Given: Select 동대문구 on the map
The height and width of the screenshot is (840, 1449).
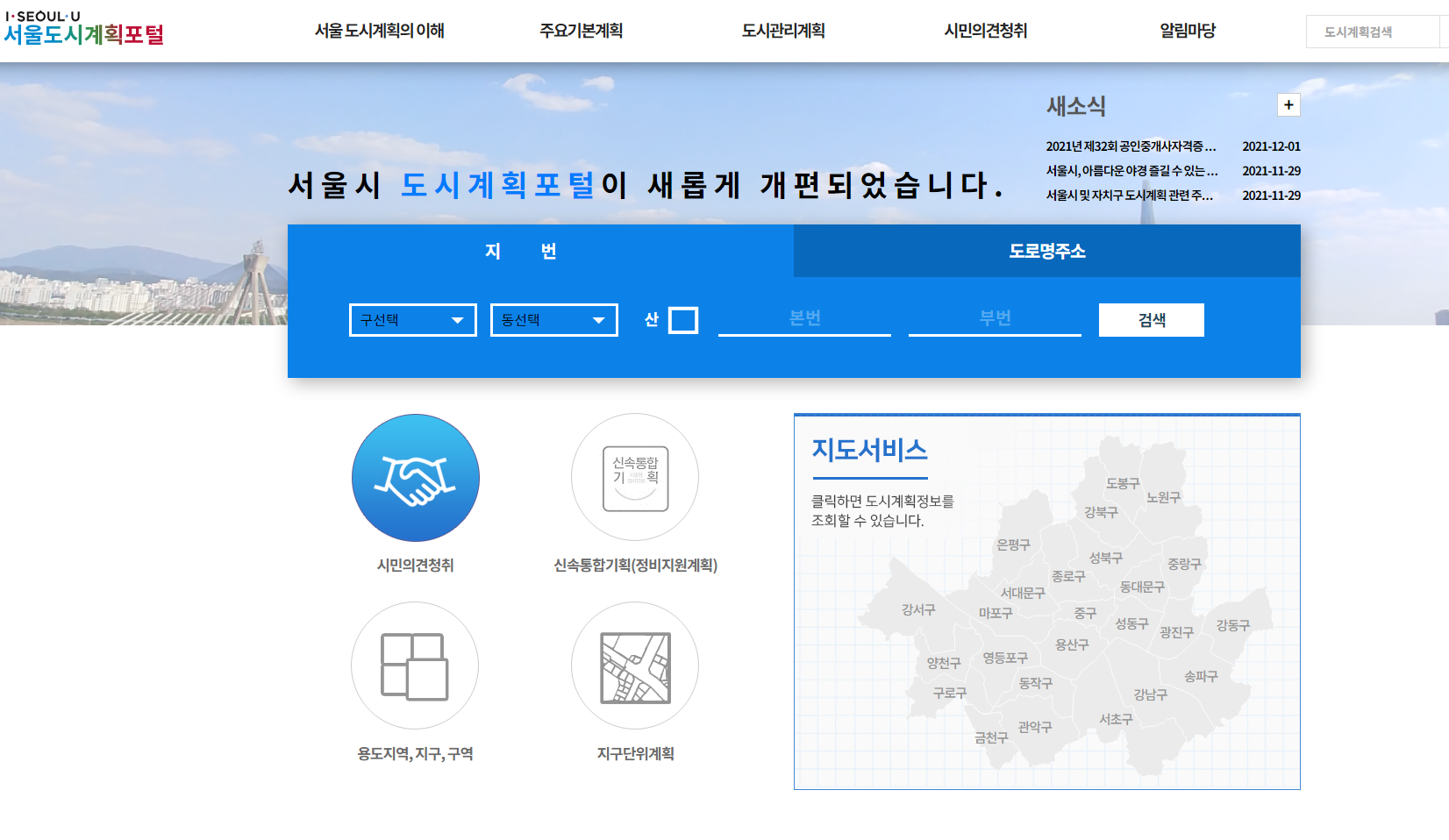Looking at the screenshot, I should pyautogui.click(x=1142, y=587).
